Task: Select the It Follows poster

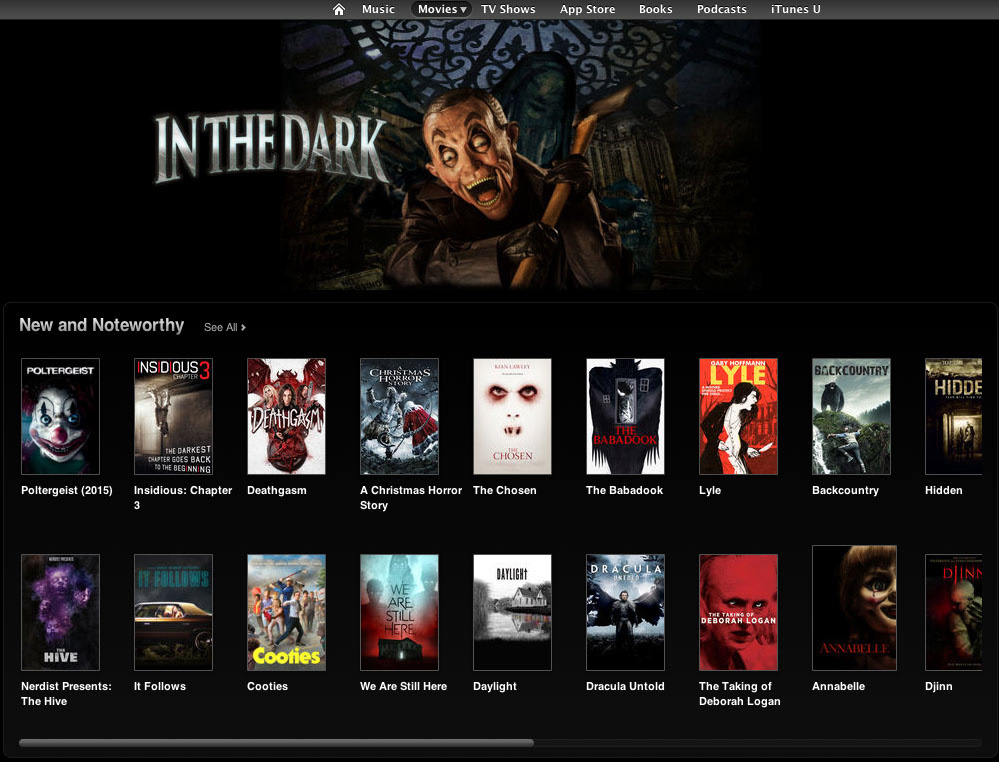Action: click(x=173, y=612)
